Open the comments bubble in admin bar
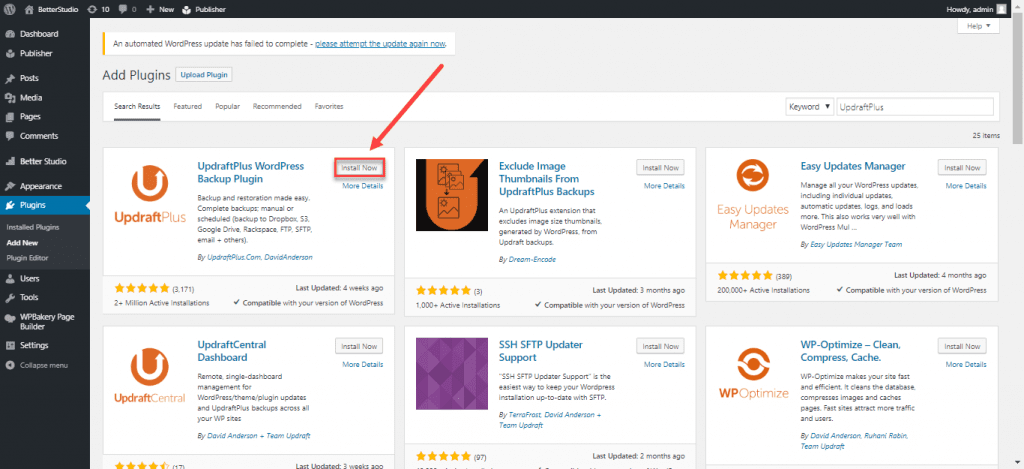Screen dimensions: 1024x469 (127, 9)
